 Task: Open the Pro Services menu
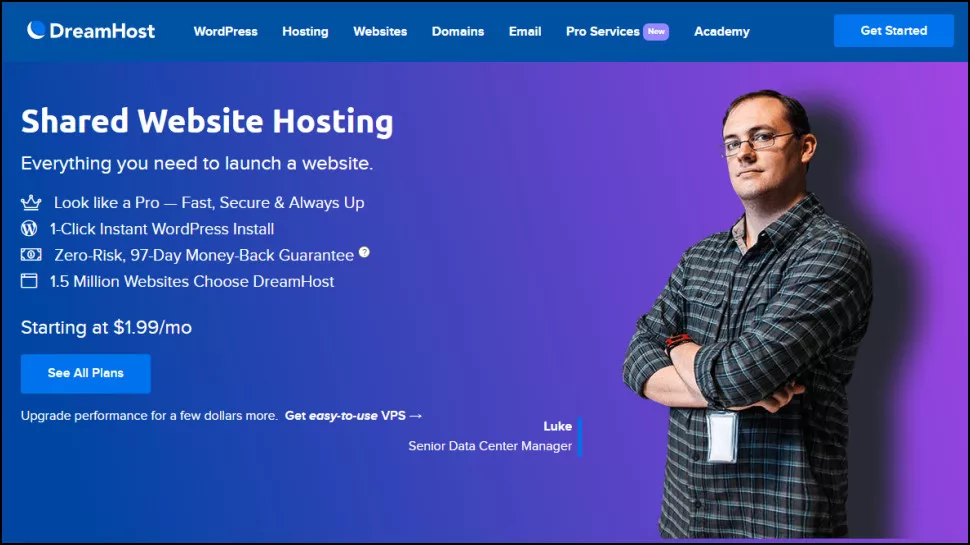tap(603, 32)
